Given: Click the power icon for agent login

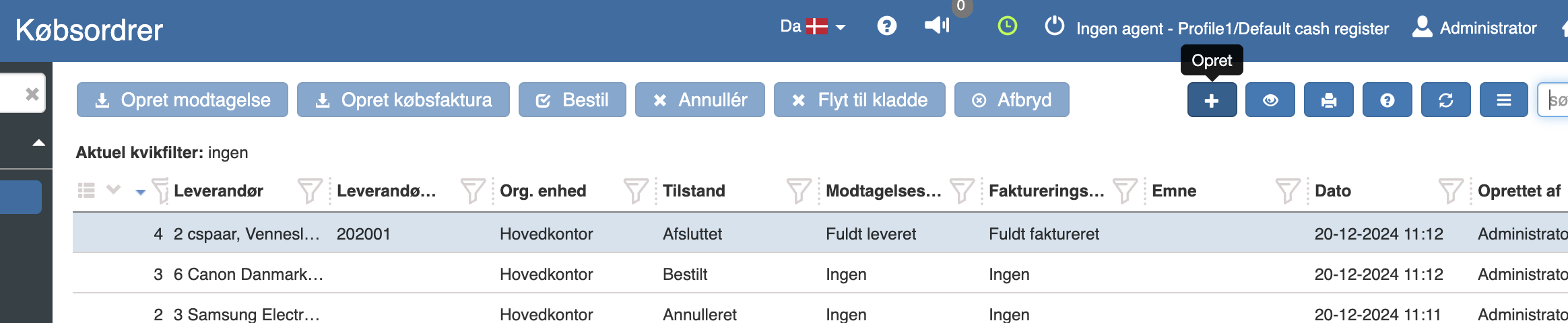Looking at the screenshot, I should pos(1054,26).
